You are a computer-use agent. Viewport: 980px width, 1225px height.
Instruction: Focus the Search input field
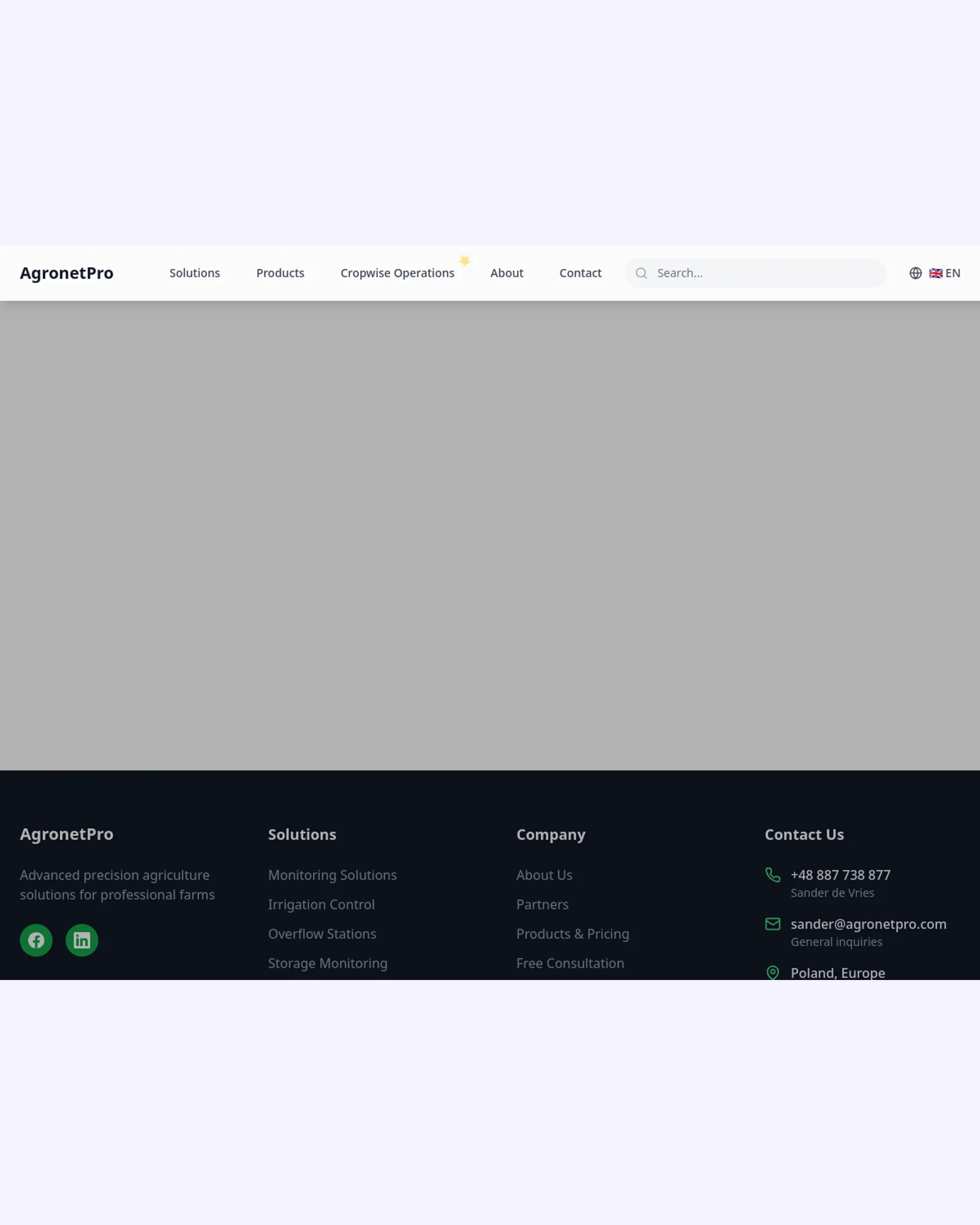pos(756,273)
